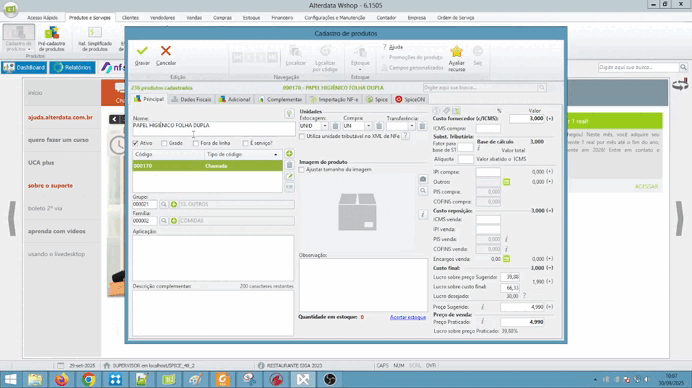This screenshot has width=692, height=388.
Task: Capture product image with camera icon
Action: (x=423, y=179)
